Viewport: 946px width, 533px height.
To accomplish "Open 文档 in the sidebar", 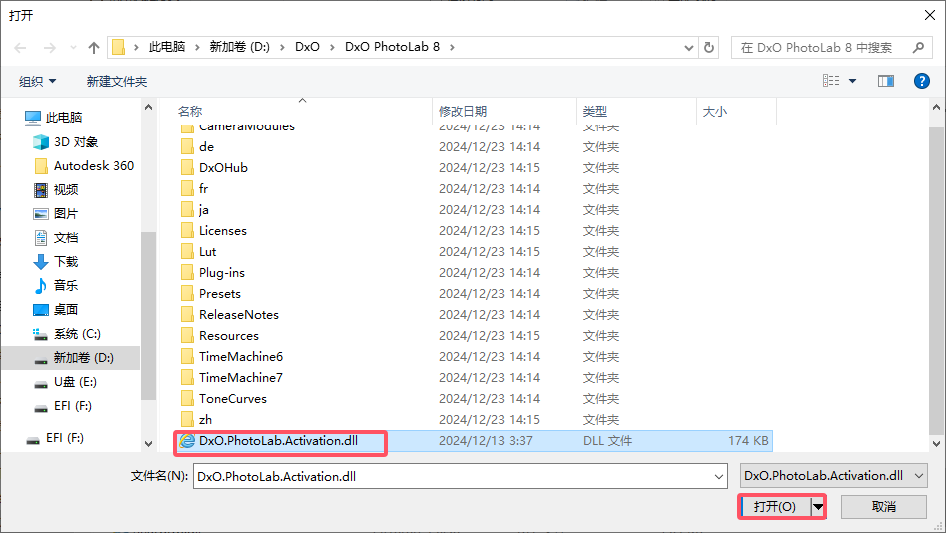I will [56, 238].
